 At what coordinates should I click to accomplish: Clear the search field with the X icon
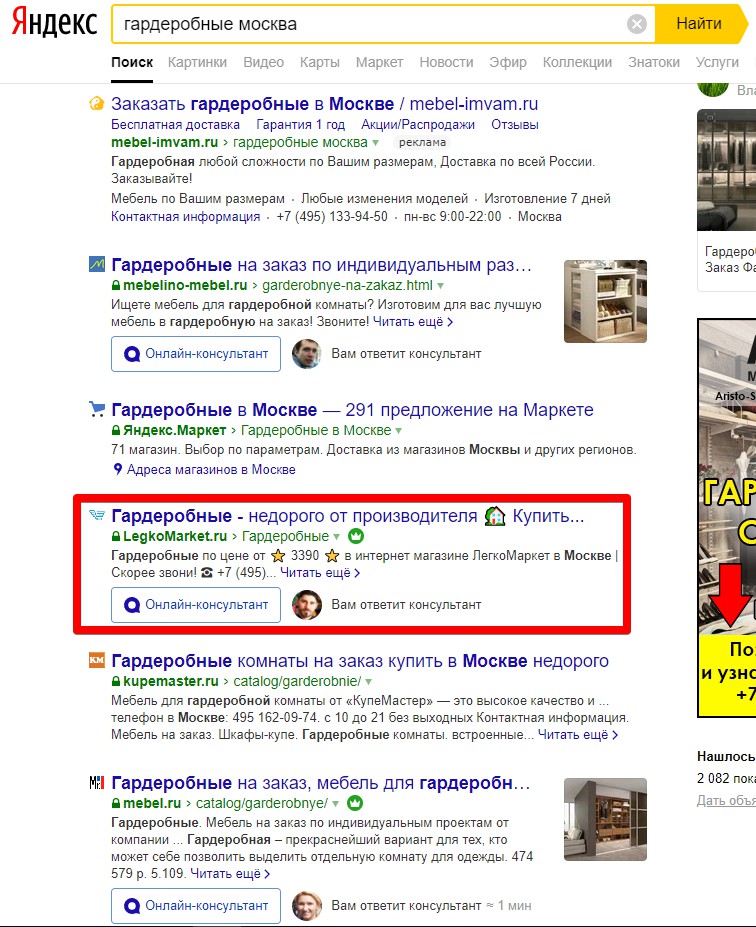[637, 24]
